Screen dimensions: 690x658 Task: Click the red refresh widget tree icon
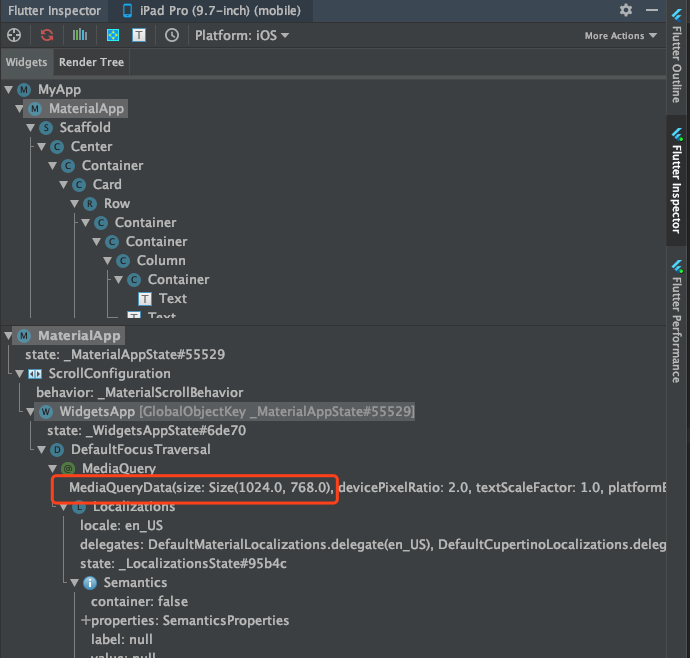(x=47, y=35)
